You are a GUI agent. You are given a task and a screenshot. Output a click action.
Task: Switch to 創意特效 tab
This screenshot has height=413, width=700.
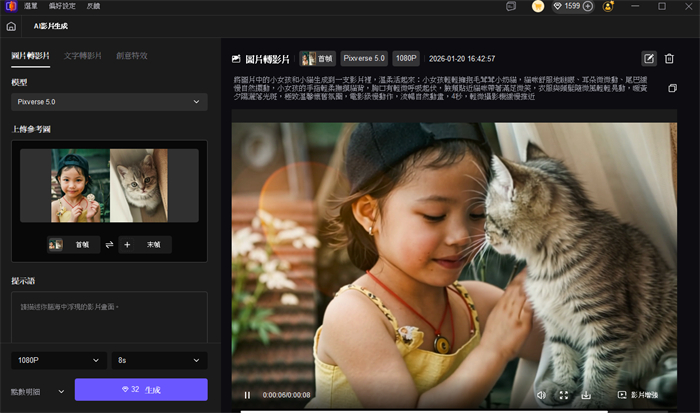[132, 56]
